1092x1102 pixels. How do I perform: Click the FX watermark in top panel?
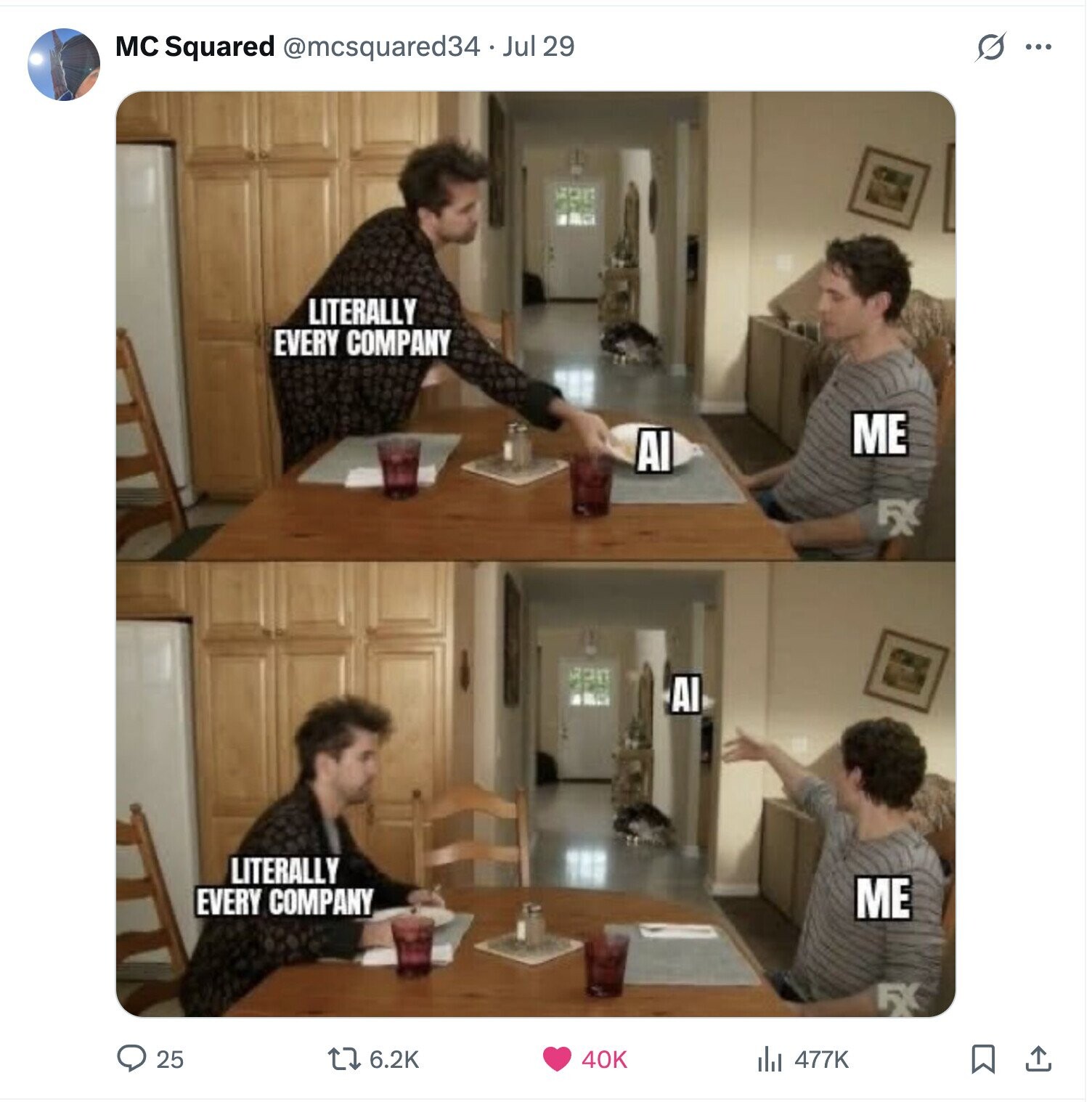tap(898, 517)
